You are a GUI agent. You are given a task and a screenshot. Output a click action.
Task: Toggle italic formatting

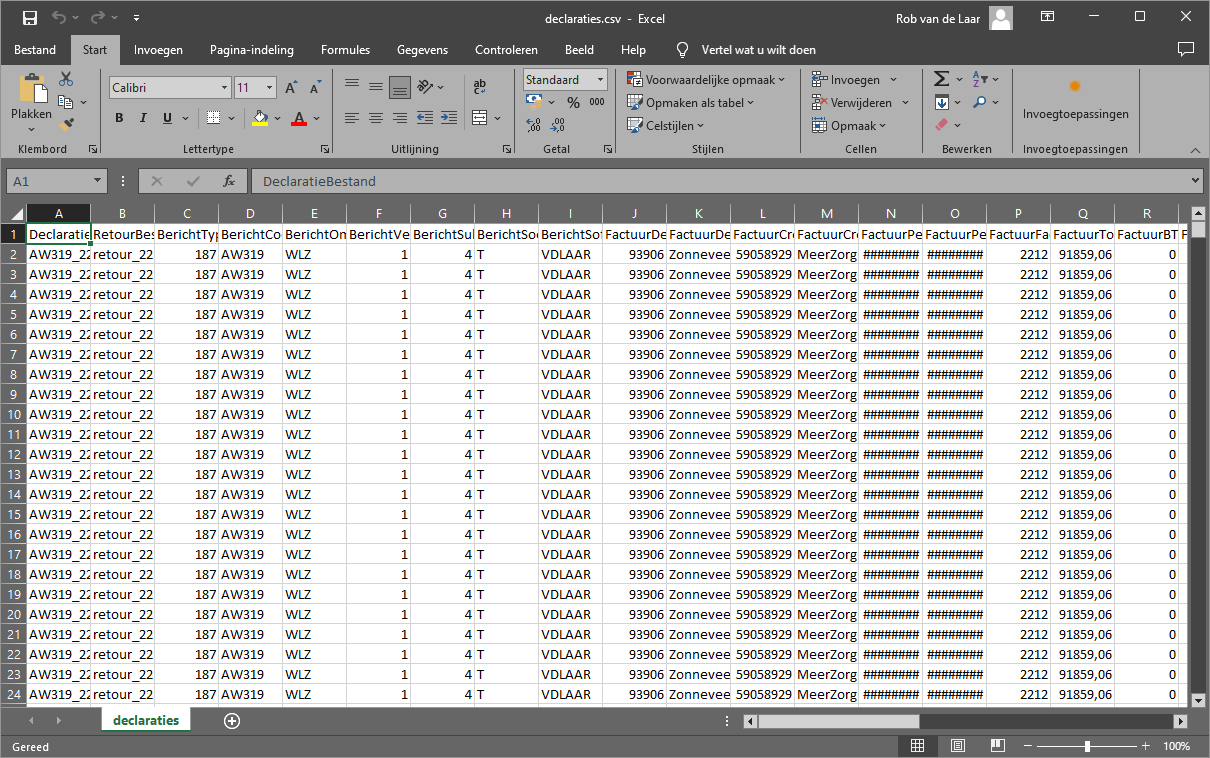pyautogui.click(x=143, y=118)
